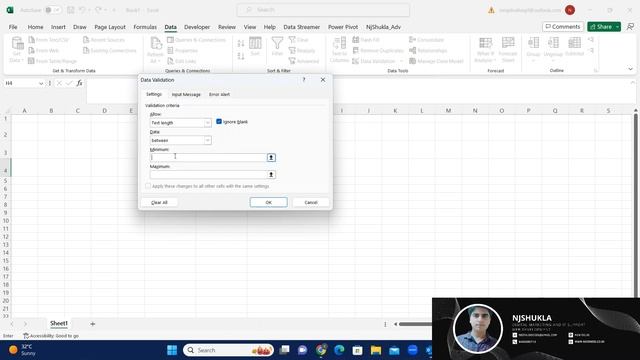Click into the Minimum input field

point(208,158)
